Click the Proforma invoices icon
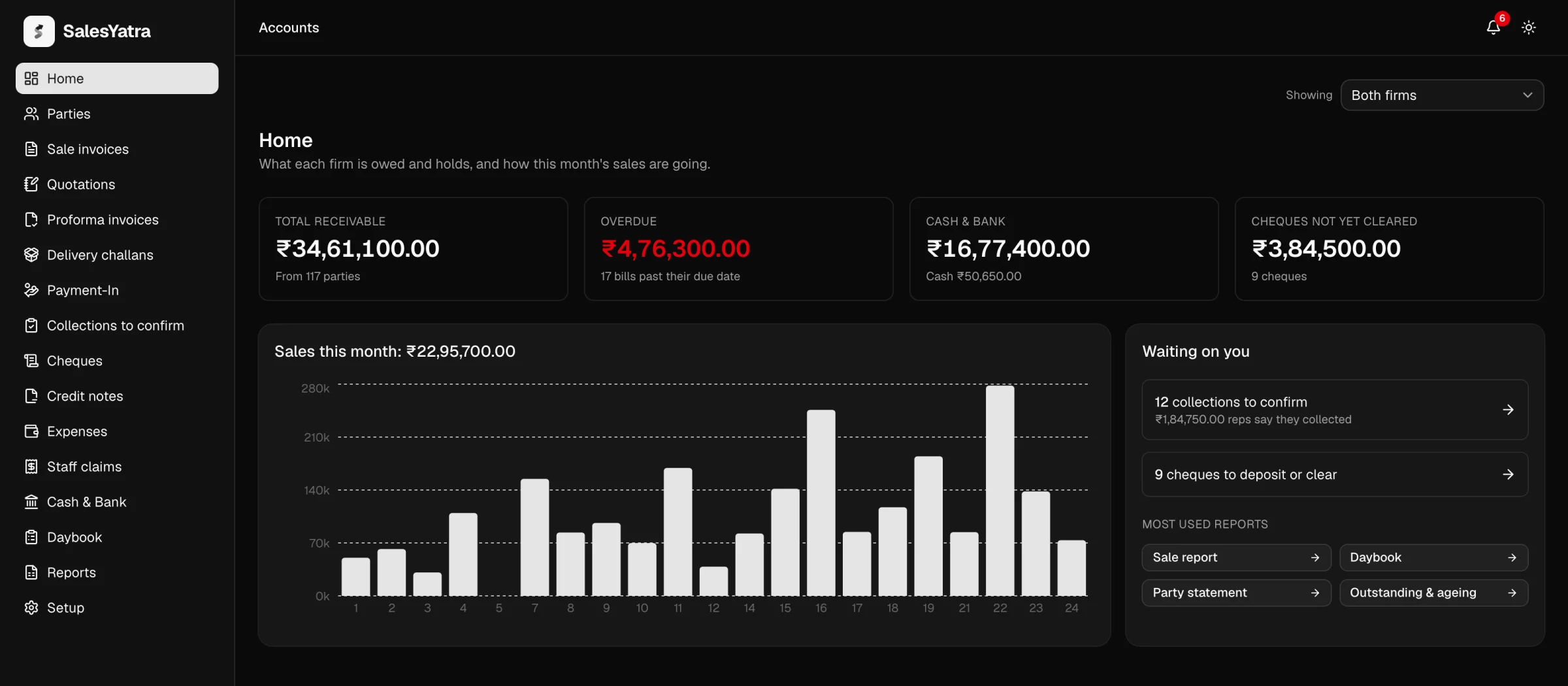Viewport: 1568px width, 686px height. coord(31,220)
